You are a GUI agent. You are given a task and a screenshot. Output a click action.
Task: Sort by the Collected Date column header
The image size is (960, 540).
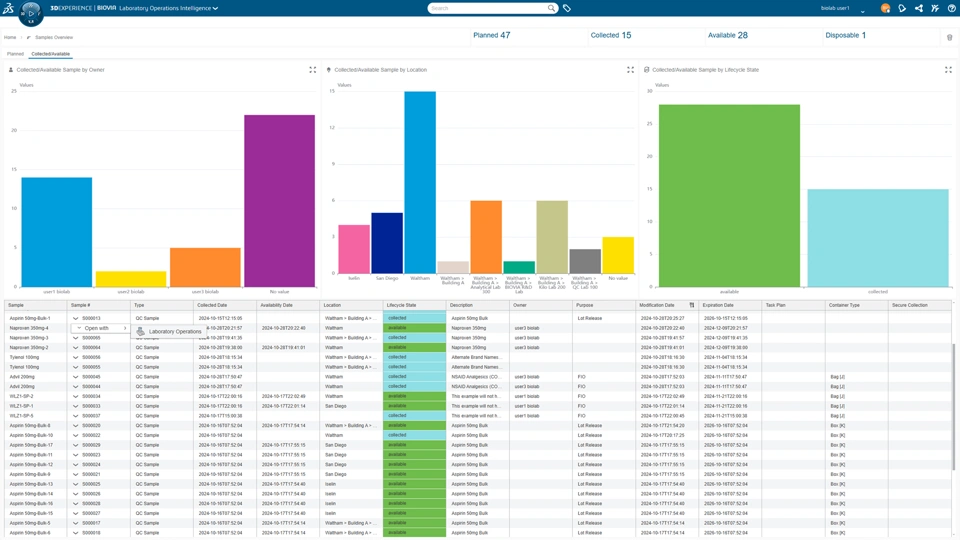[212, 305]
